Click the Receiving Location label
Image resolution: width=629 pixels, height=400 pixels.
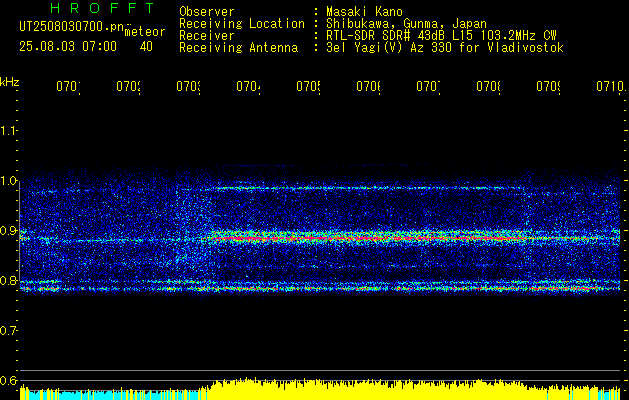pyautogui.click(x=242, y=24)
